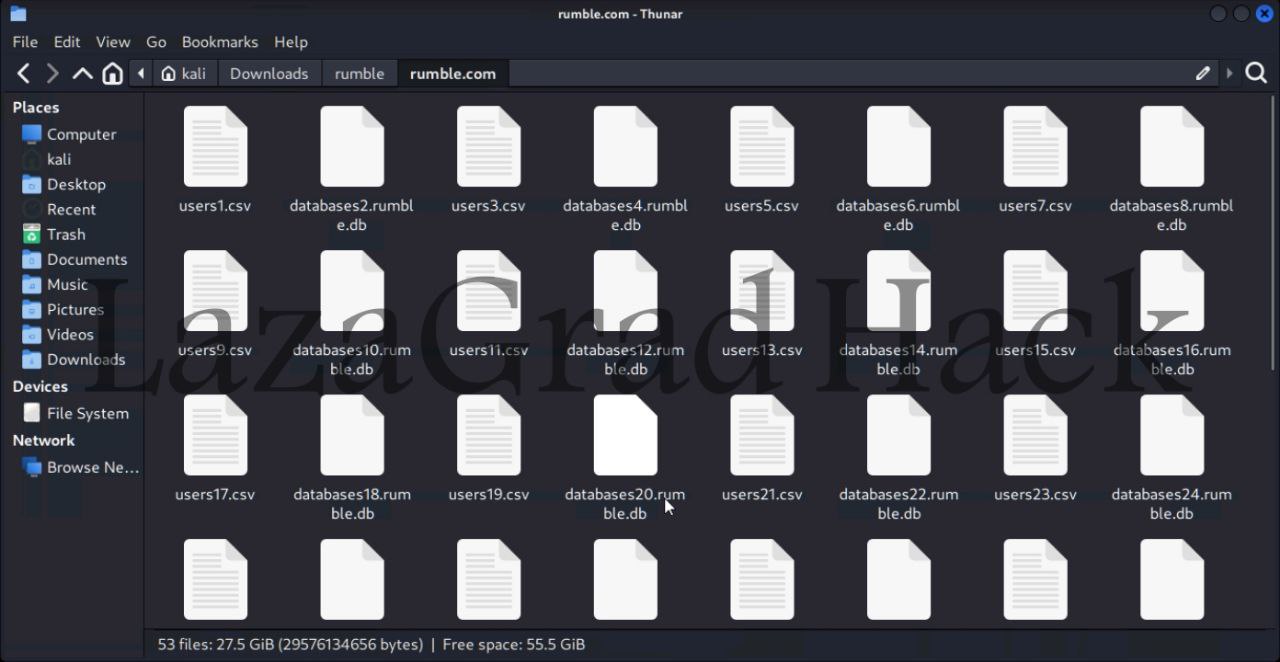Open search with the magnifier icon
The width and height of the screenshot is (1280, 662).
[x=1256, y=73]
